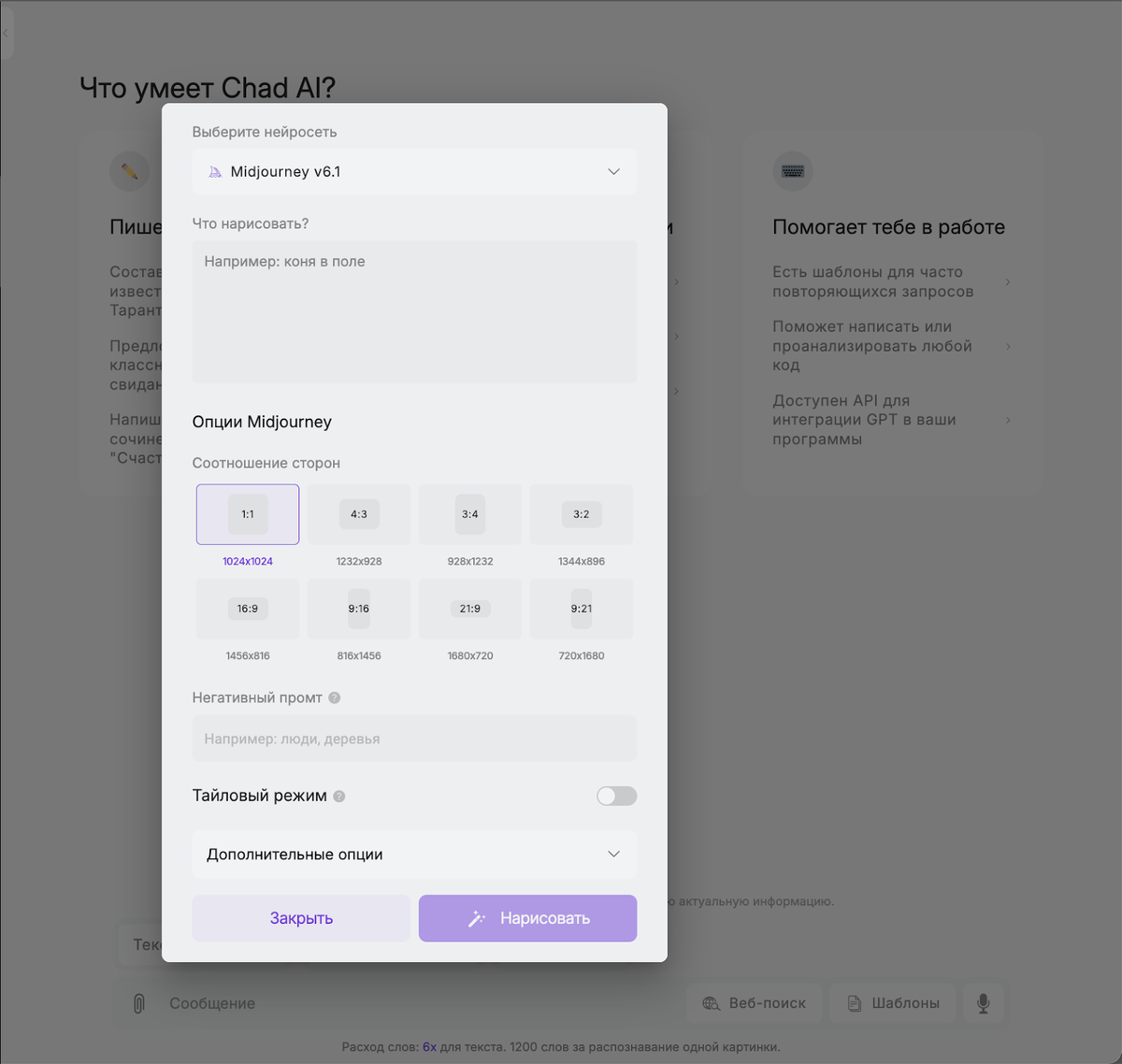The height and width of the screenshot is (1064, 1122).
Task: Select the 1:1 aspect ratio option
Action: [248, 514]
